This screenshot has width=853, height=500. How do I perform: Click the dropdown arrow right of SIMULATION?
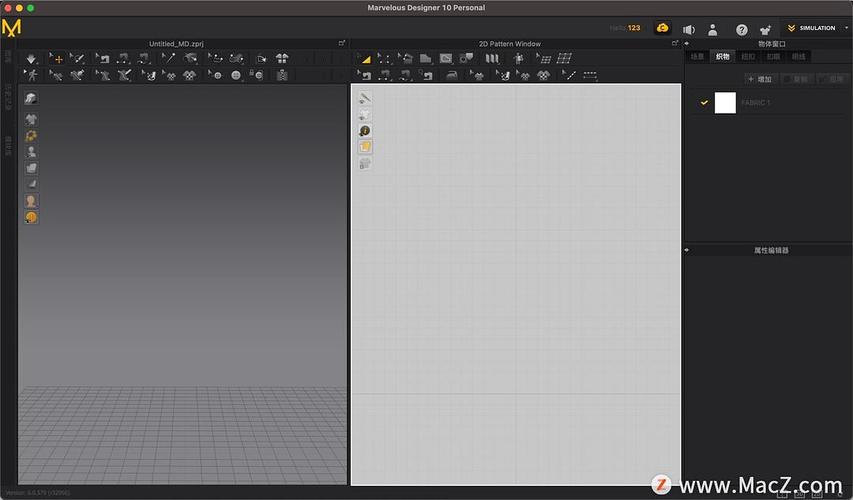(846, 28)
